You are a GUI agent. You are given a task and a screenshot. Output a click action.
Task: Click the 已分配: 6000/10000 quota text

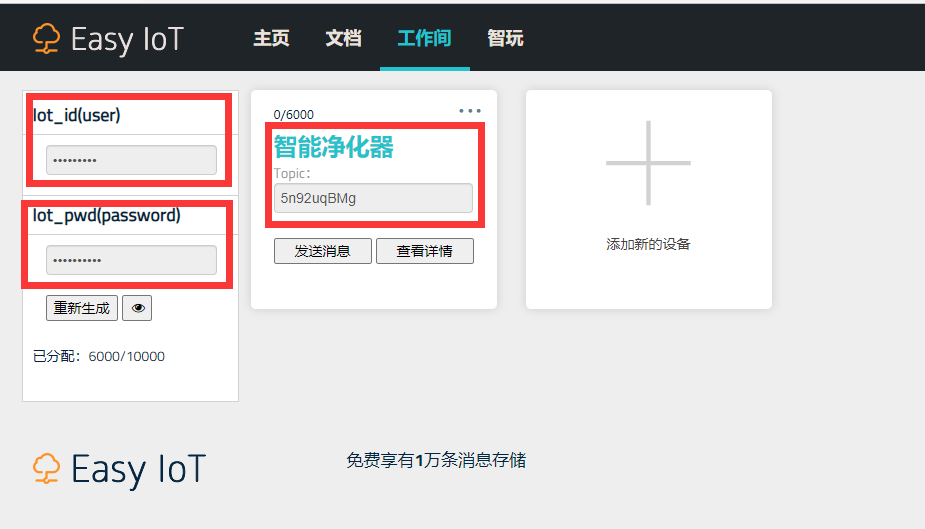click(x=99, y=356)
